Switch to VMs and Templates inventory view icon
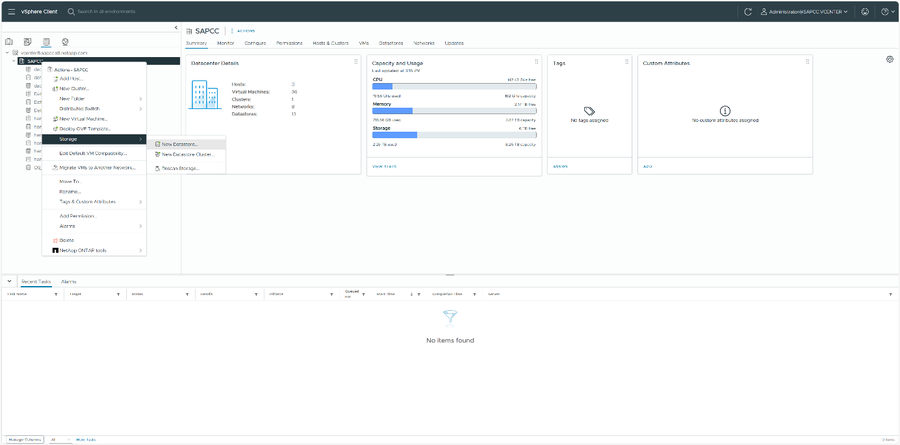 coord(27,41)
